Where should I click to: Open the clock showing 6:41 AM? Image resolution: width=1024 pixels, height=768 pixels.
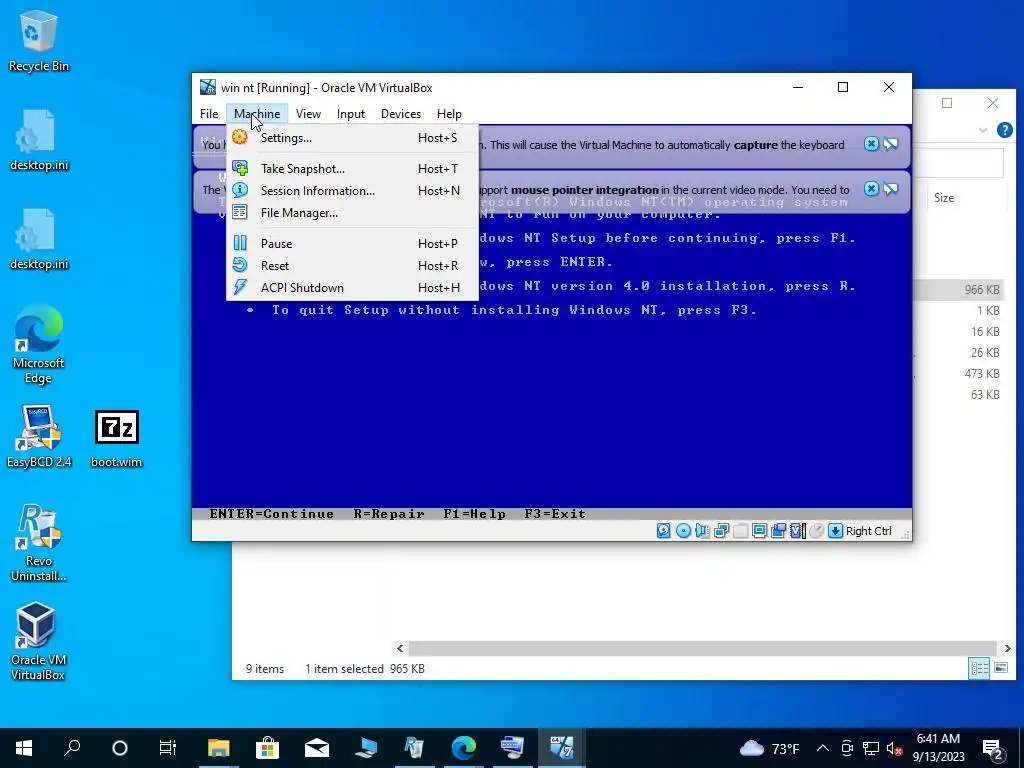pos(938,748)
